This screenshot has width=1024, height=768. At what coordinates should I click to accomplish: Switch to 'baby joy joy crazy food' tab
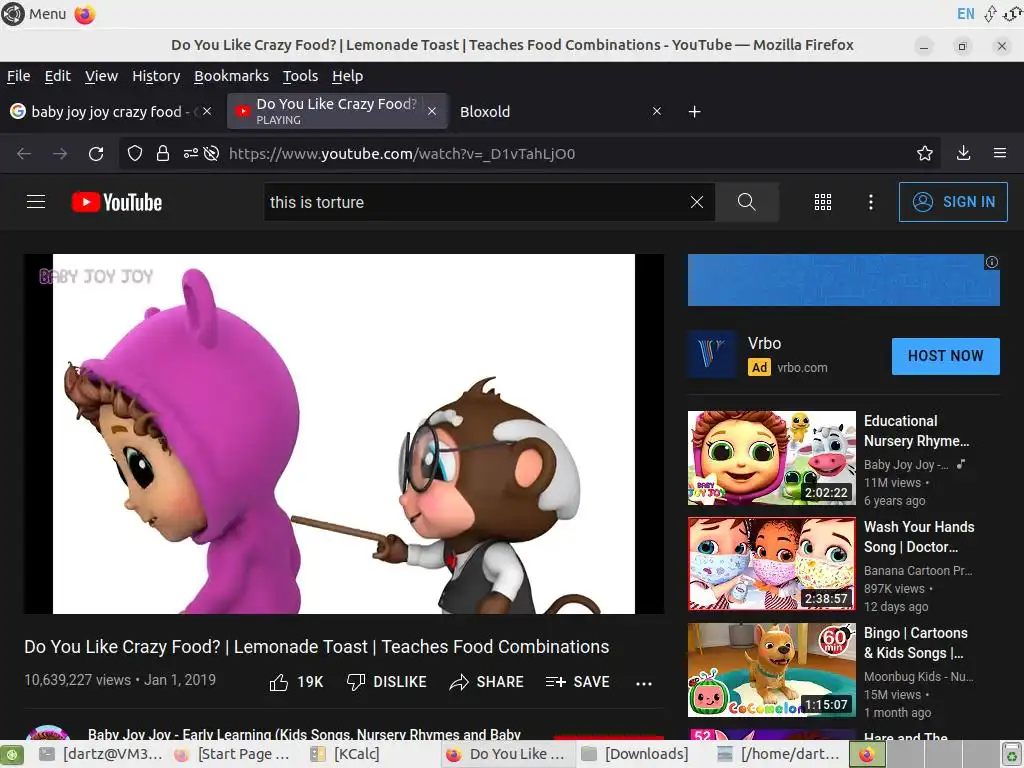(112, 112)
